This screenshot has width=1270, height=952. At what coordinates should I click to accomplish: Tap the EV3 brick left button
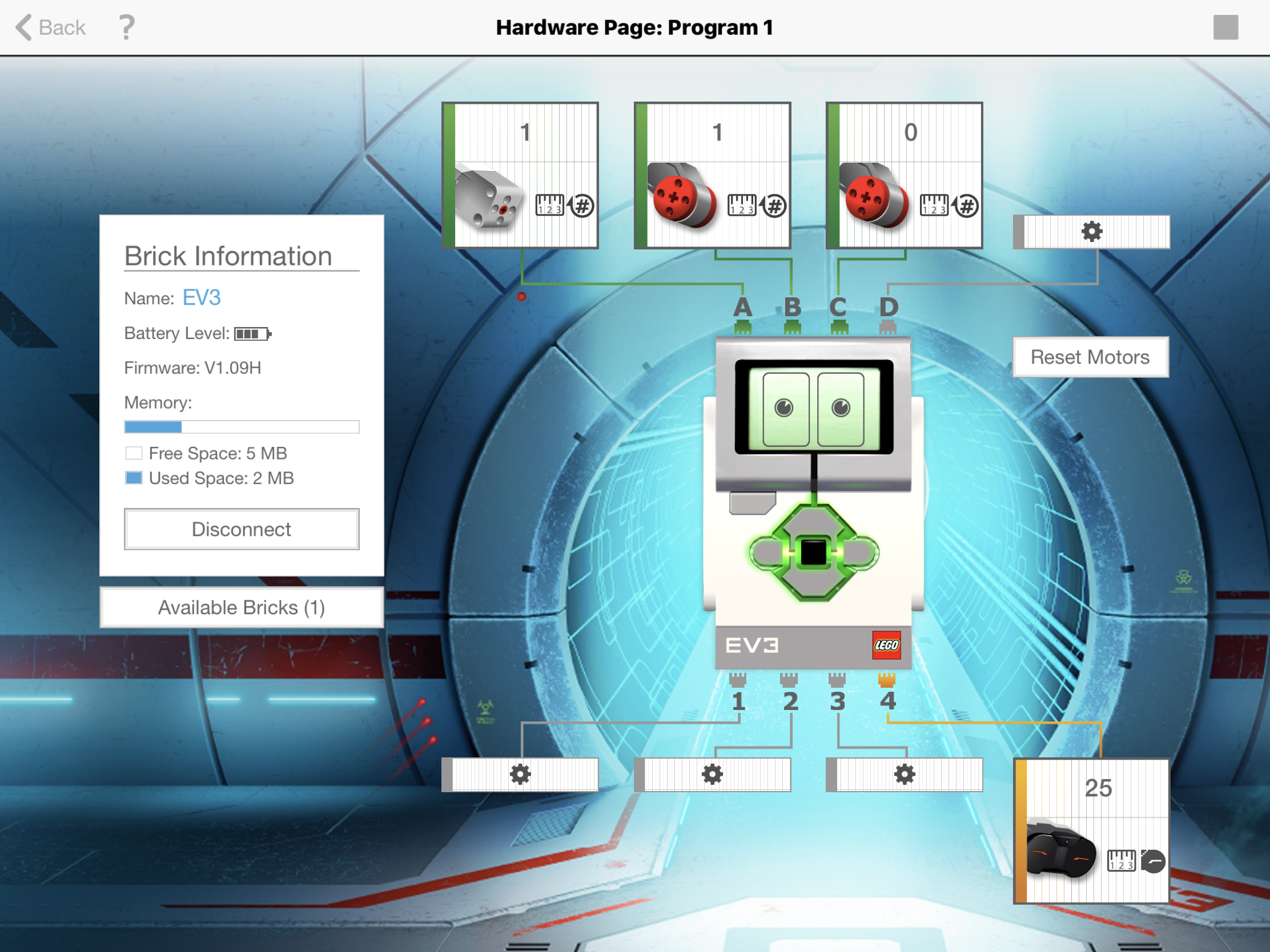point(767,553)
